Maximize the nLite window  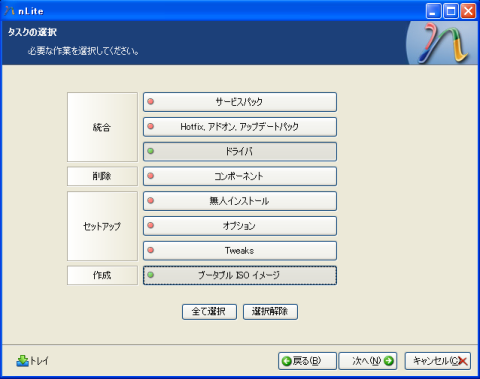[451, 11]
